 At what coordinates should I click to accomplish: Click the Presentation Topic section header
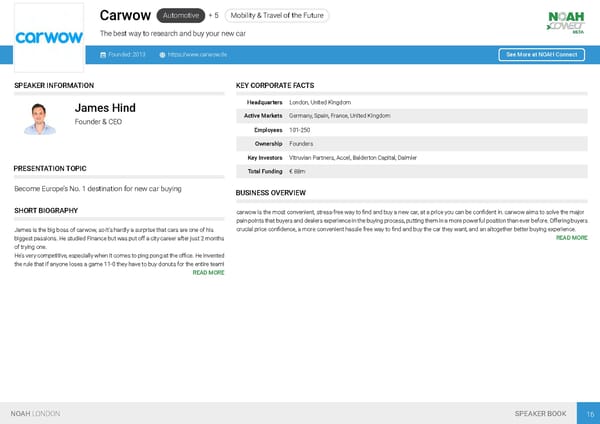[x=50, y=168]
